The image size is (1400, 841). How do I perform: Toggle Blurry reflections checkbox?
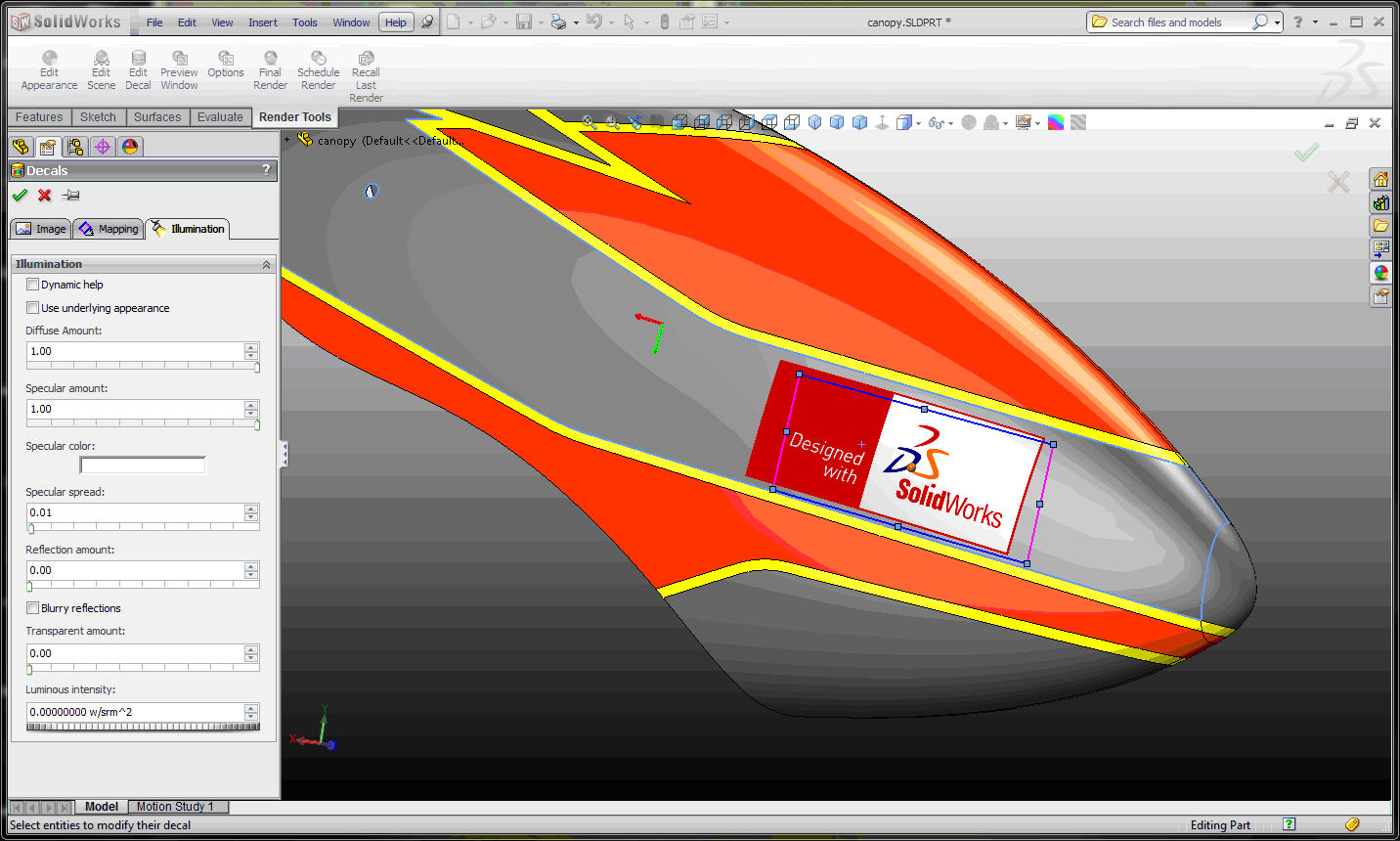tap(32, 608)
